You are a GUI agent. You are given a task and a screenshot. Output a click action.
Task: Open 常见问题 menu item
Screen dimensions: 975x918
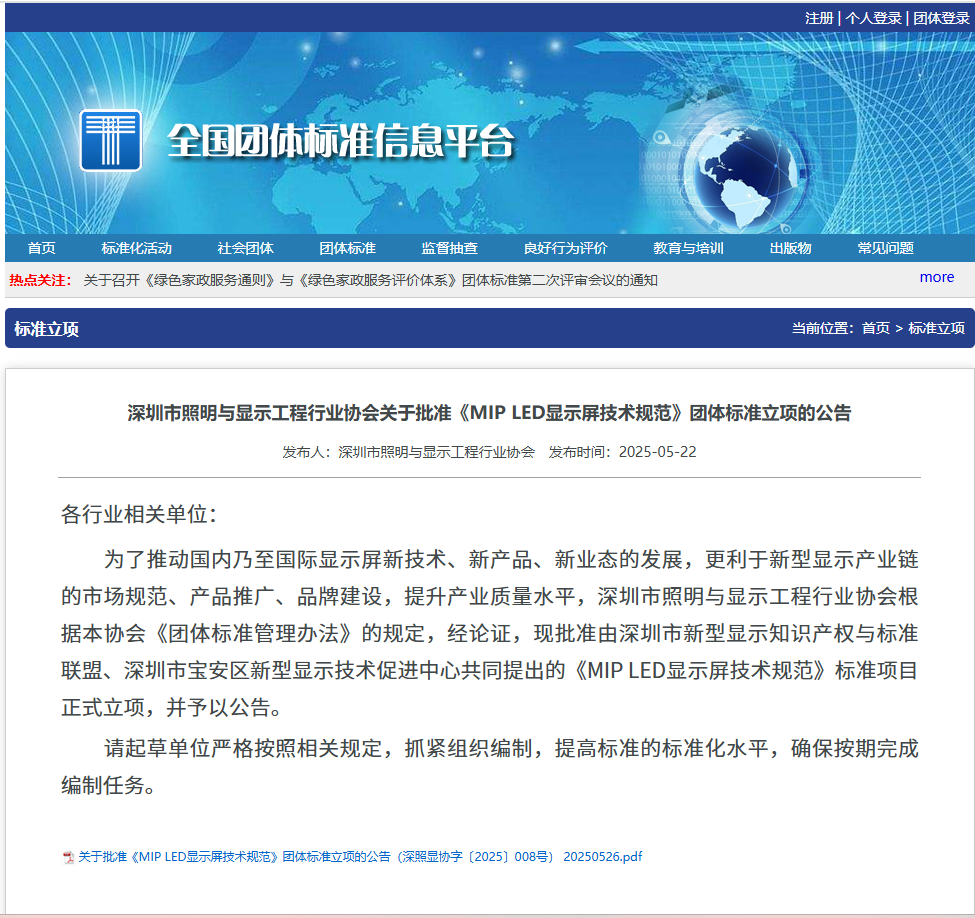point(885,248)
